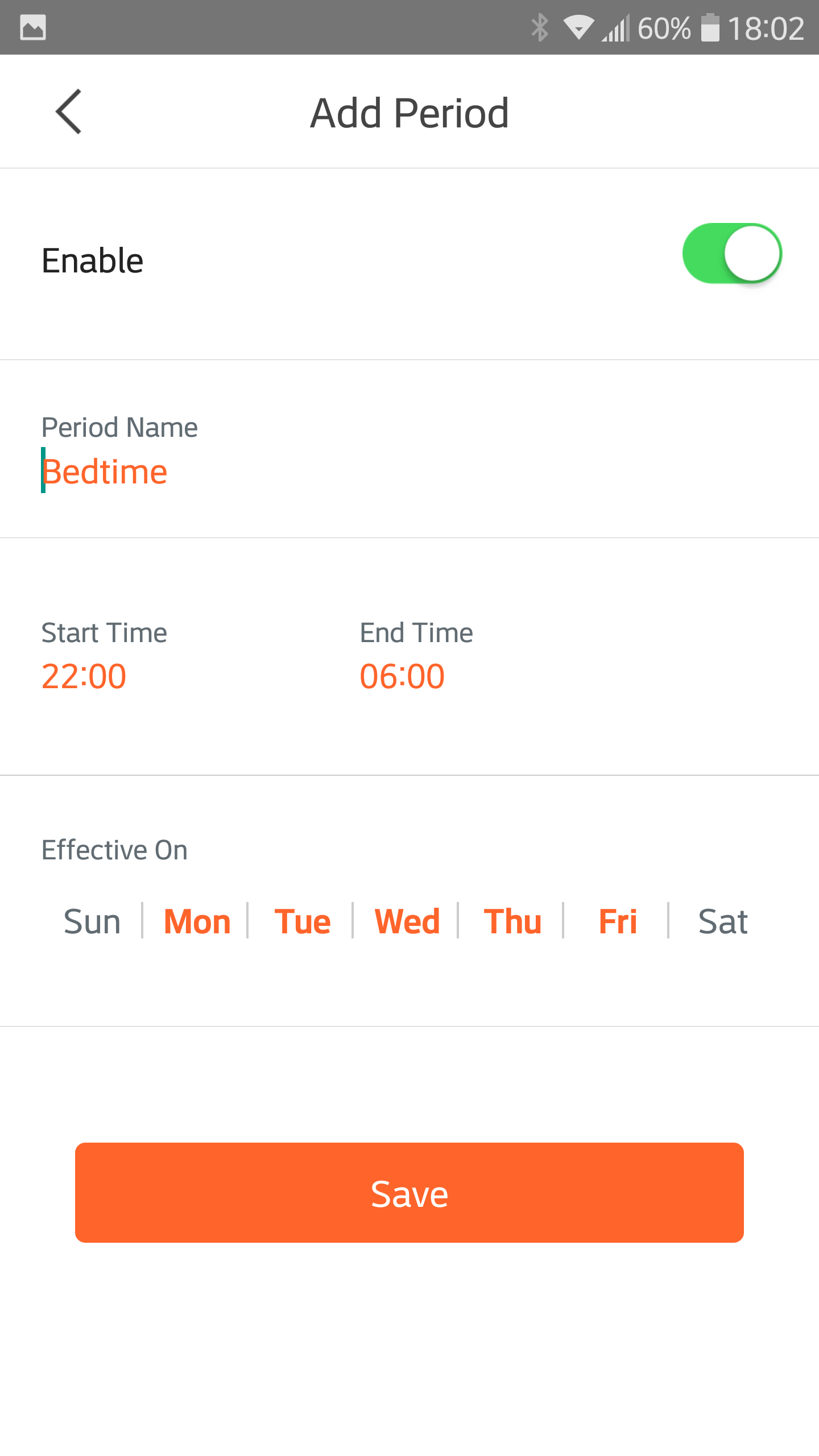Go back using the arrow icon
This screenshot has width=819, height=1456.
point(69,112)
